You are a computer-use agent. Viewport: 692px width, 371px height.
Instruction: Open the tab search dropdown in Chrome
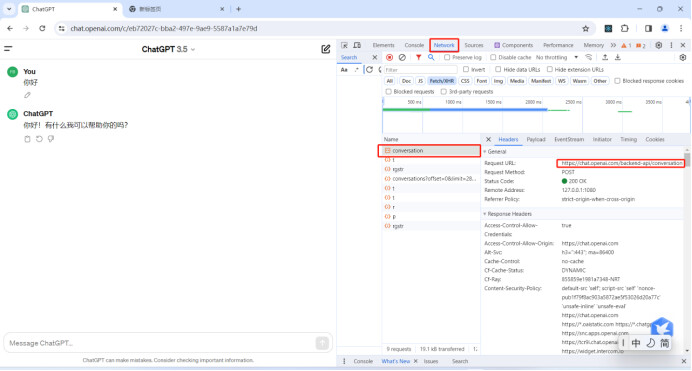coord(9,9)
